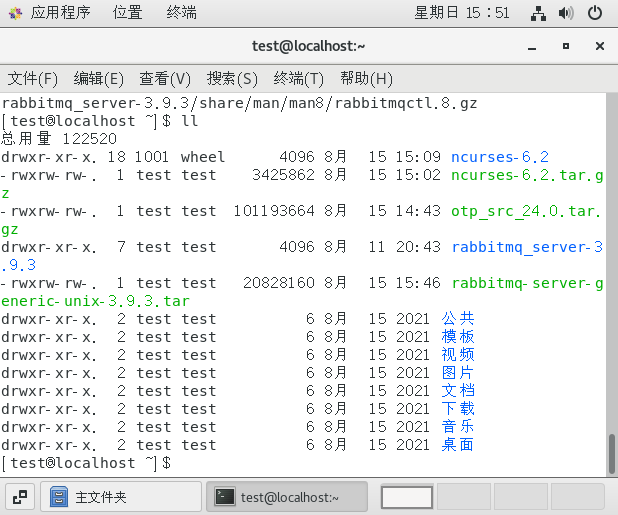Click the directory name ncurses-6.2
Screen dimensions: 618x515
click(500, 157)
